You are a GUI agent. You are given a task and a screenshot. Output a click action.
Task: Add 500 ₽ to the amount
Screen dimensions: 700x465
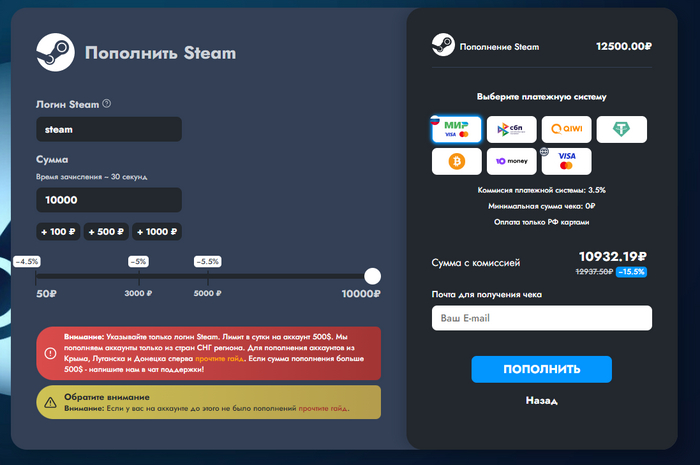pyautogui.click(x=106, y=232)
